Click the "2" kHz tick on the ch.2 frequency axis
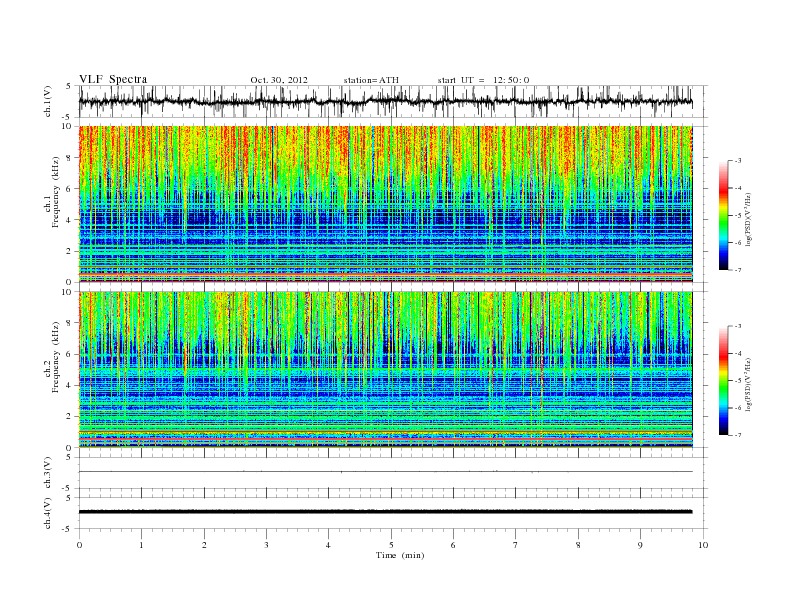792x612 pixels. pos(70,417)
